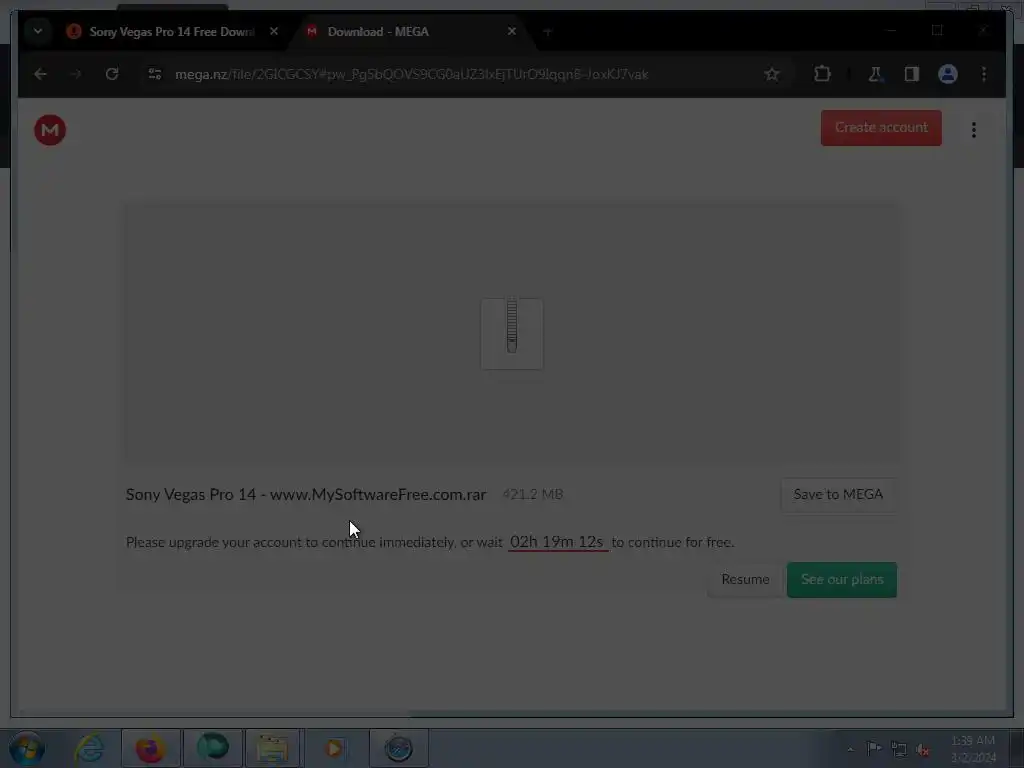
Task: Open the MEGA page three-dot menu
Action: pos(974,130)
